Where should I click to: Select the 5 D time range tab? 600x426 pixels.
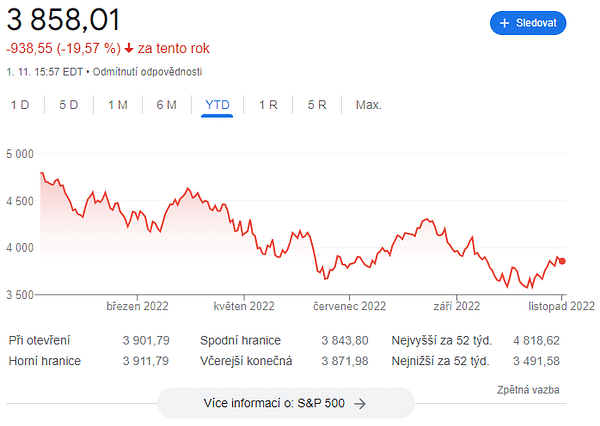[x=68, y=105]
